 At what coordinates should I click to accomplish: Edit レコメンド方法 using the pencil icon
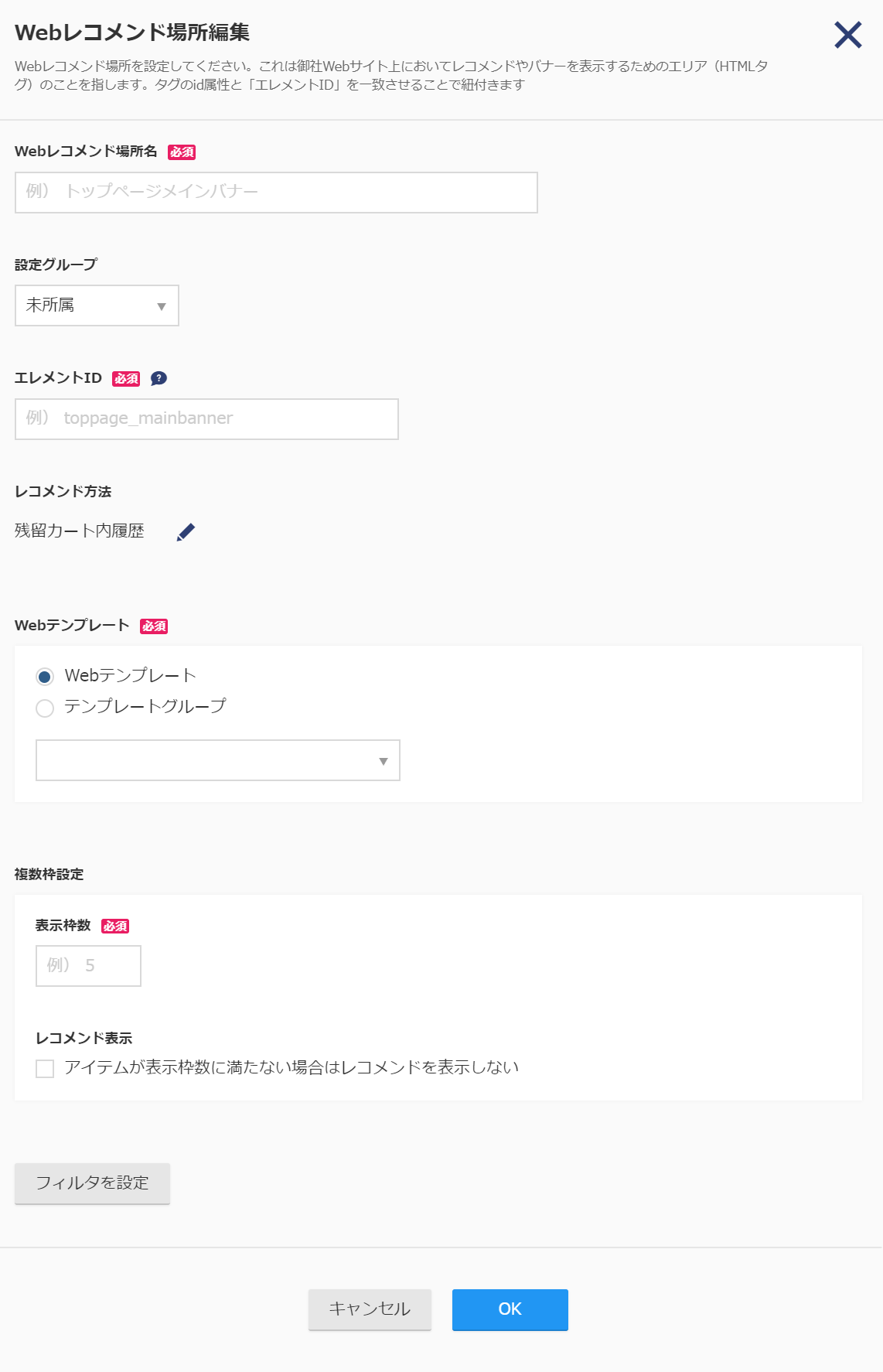pos(186,532)
